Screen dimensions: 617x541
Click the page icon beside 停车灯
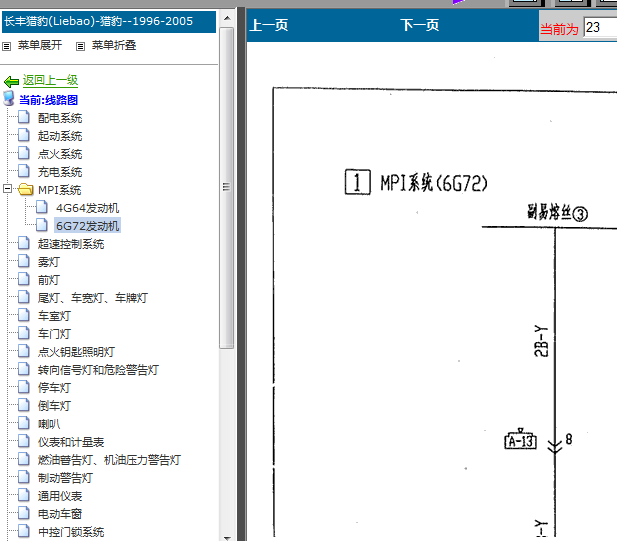[24, 387]
